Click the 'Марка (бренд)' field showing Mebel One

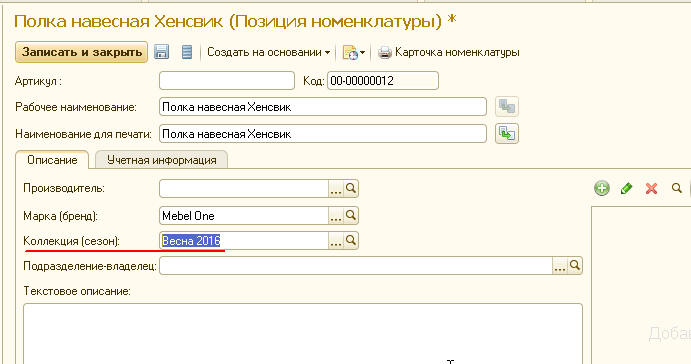click(244, 215)
